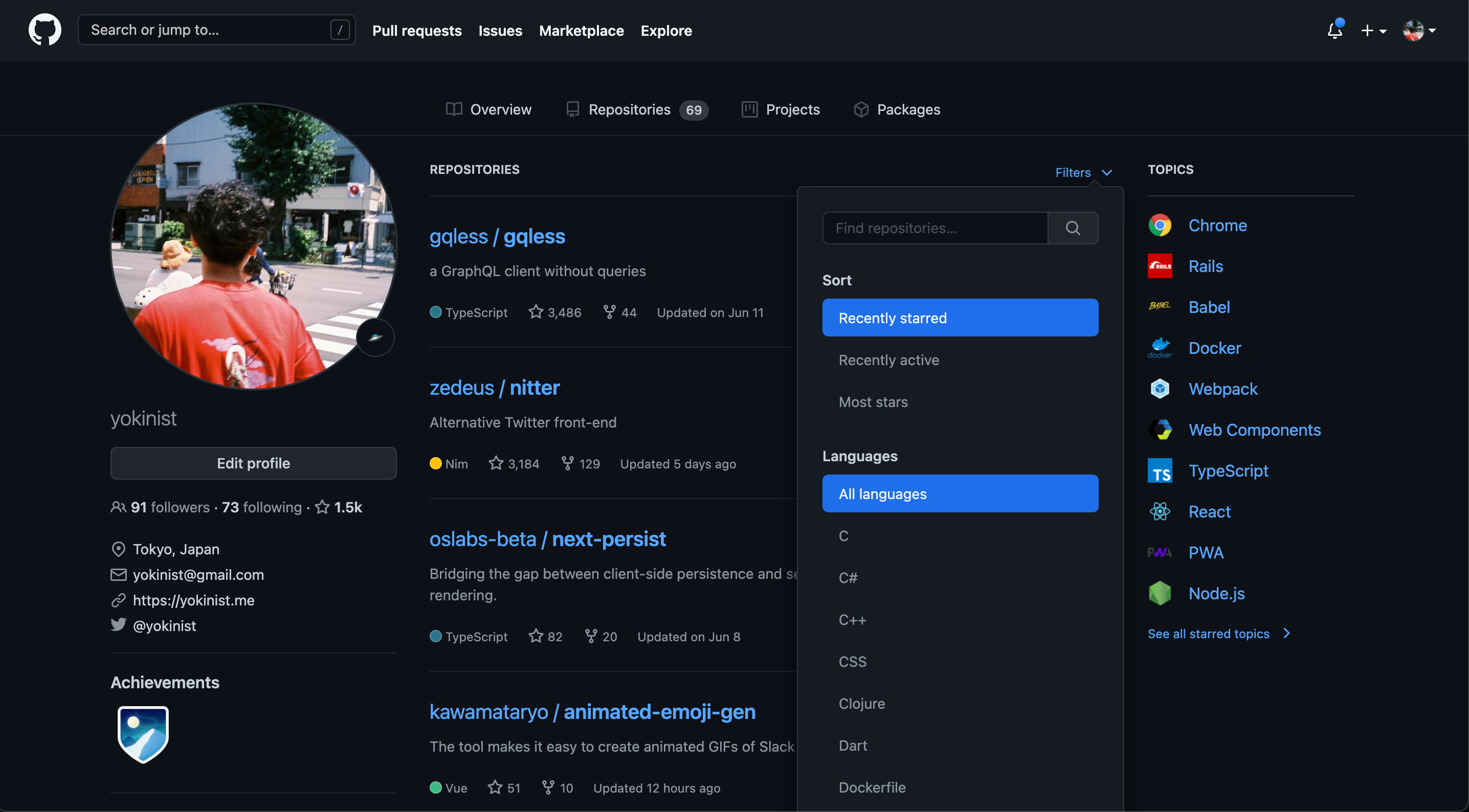Click the TypeScript topic logo
Image resolution: width=1469 pixels, height=812 pixels.
(1160, 470)
